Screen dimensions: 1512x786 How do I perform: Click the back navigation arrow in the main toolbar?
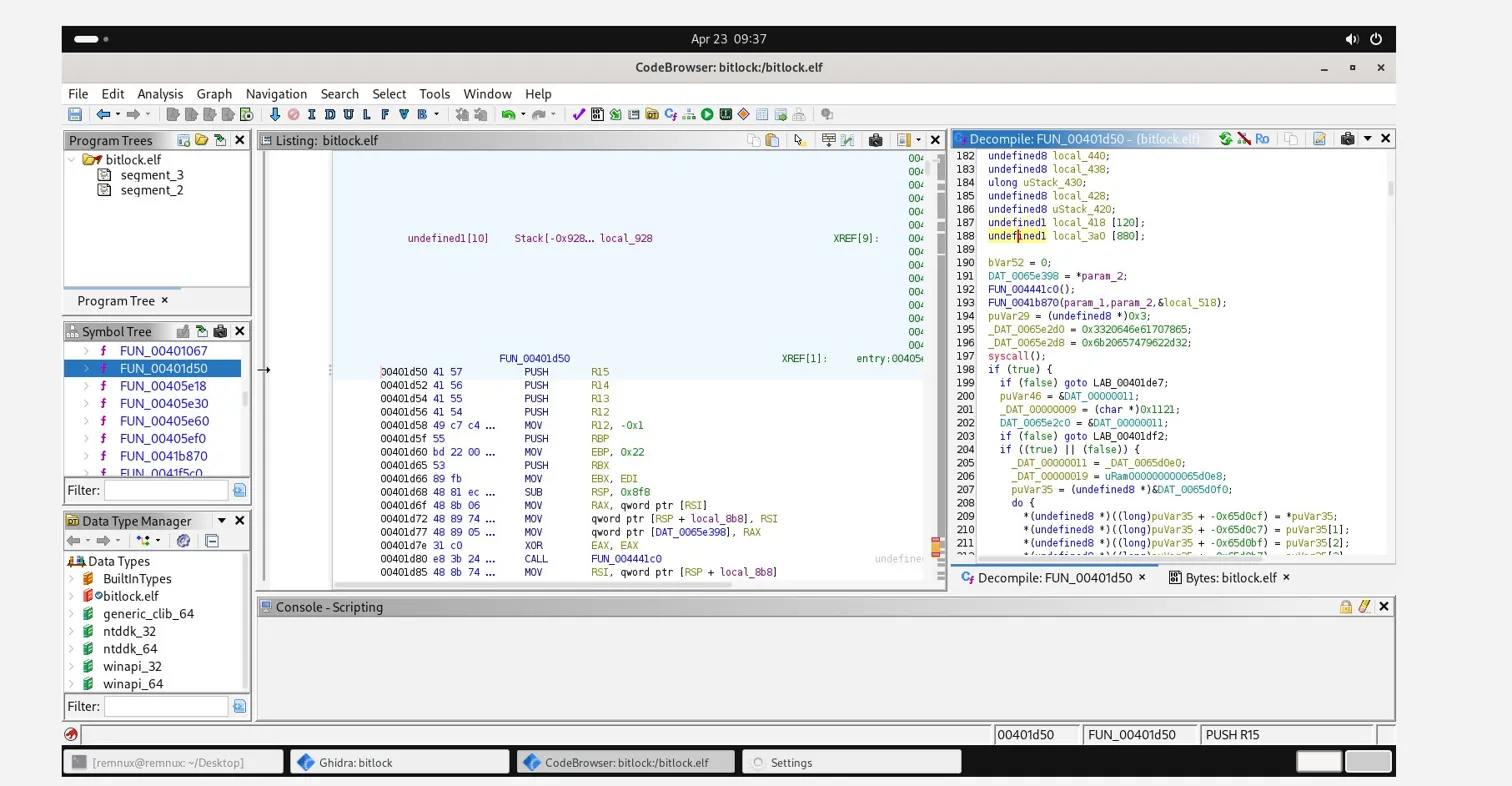[102, 114]
